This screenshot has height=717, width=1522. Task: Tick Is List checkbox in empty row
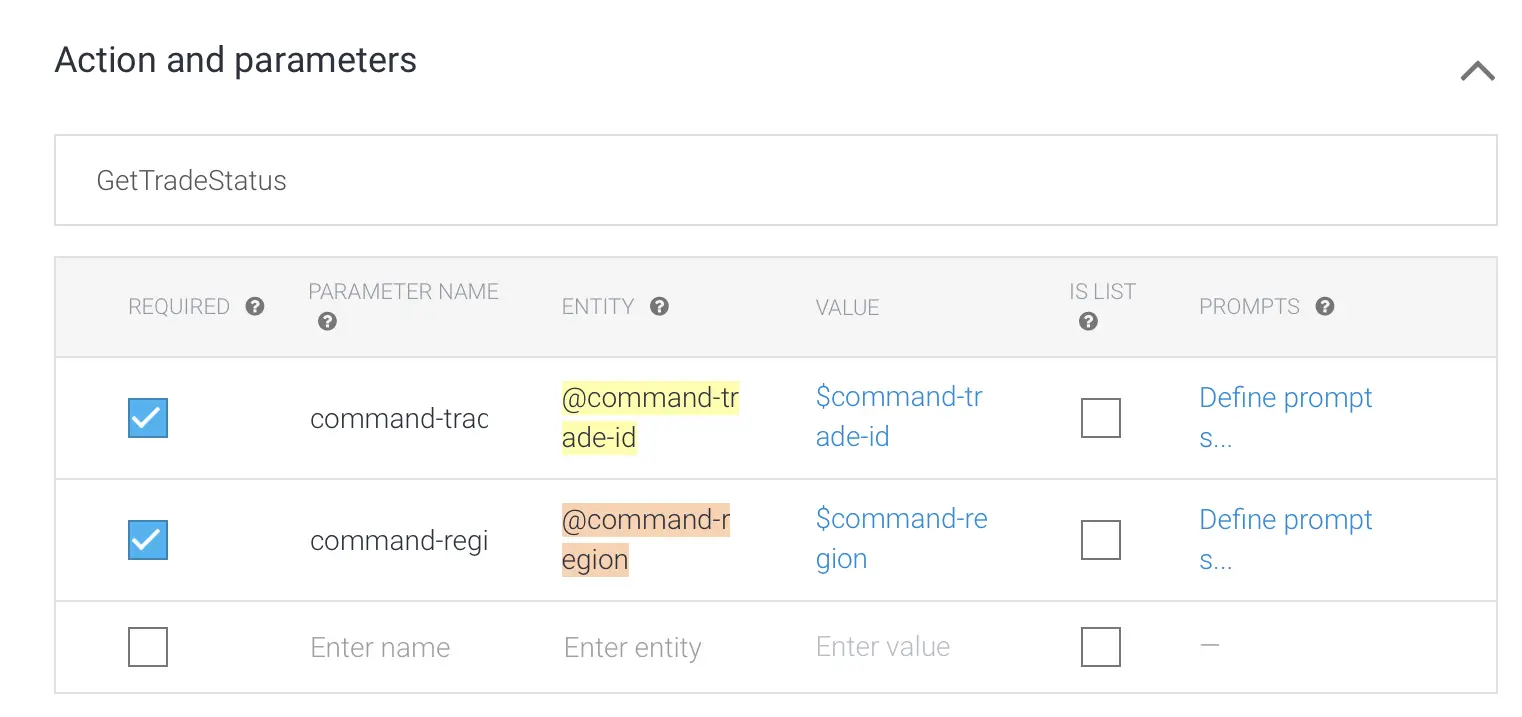click(x=1101, y=647)
